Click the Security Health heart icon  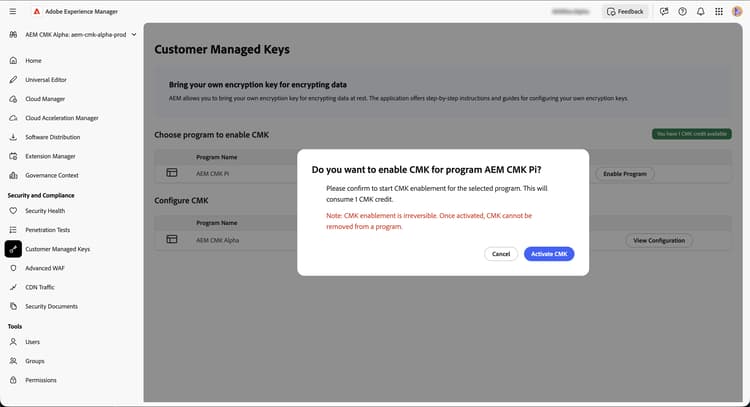13,211
